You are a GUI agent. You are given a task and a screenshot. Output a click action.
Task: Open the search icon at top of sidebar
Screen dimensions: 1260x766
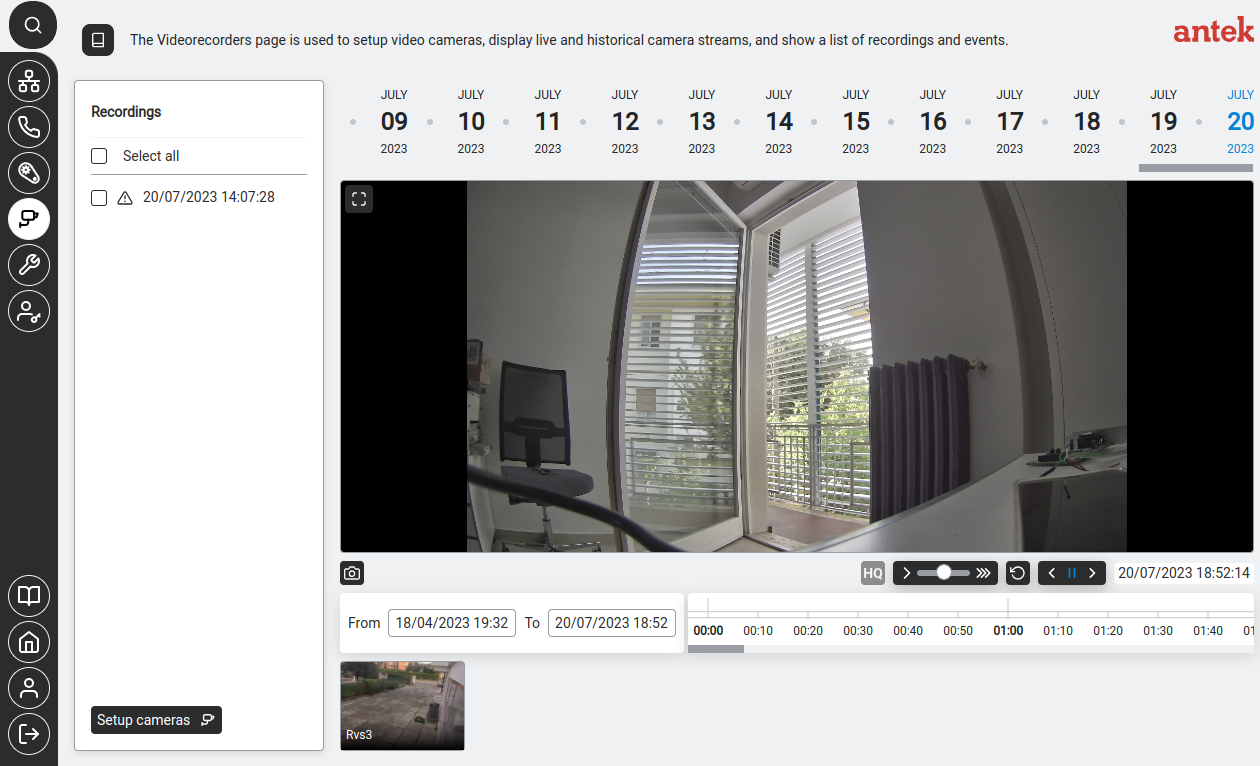coord(33,25)
